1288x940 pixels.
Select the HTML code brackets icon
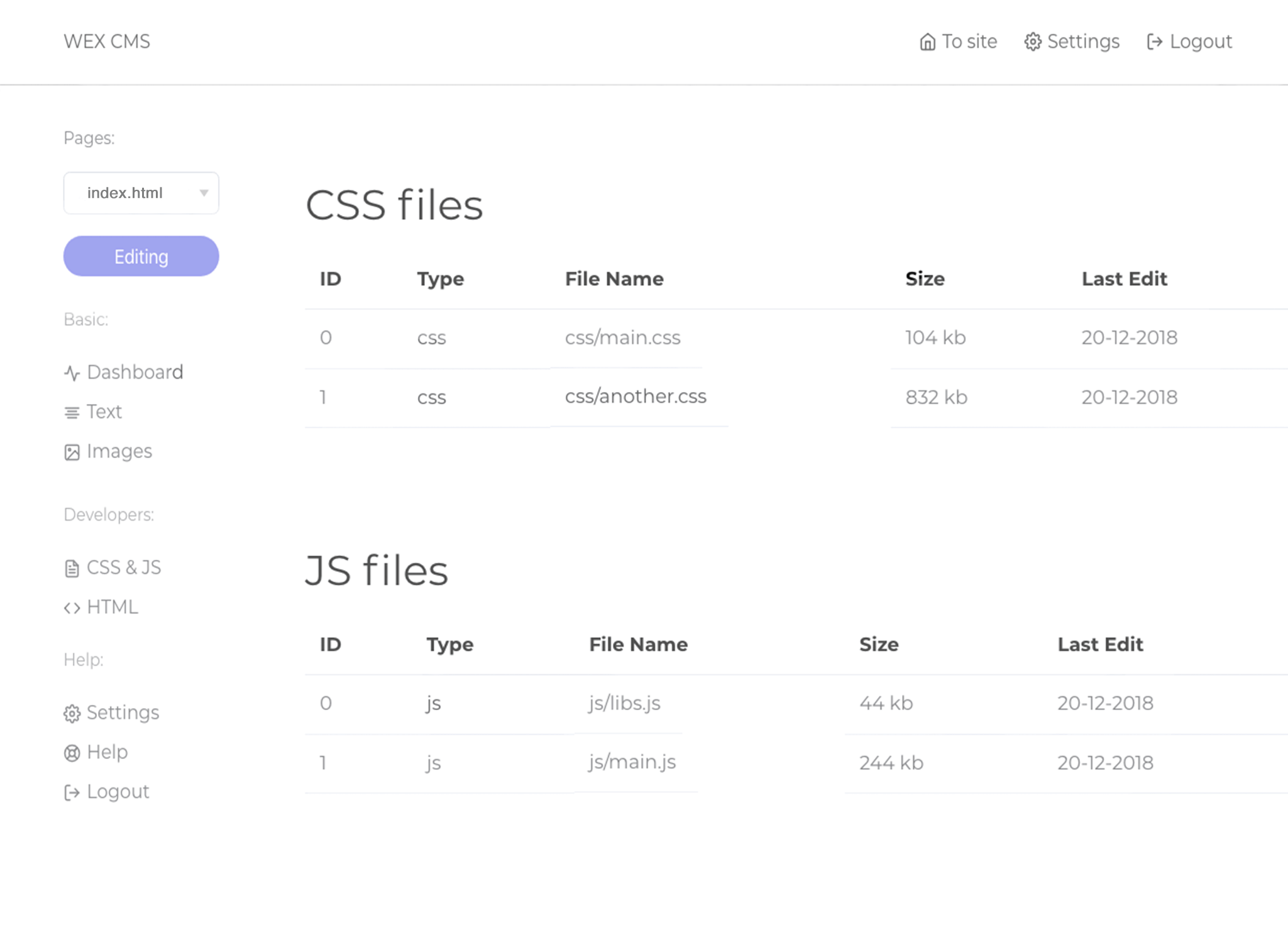(x=72, y=607)
